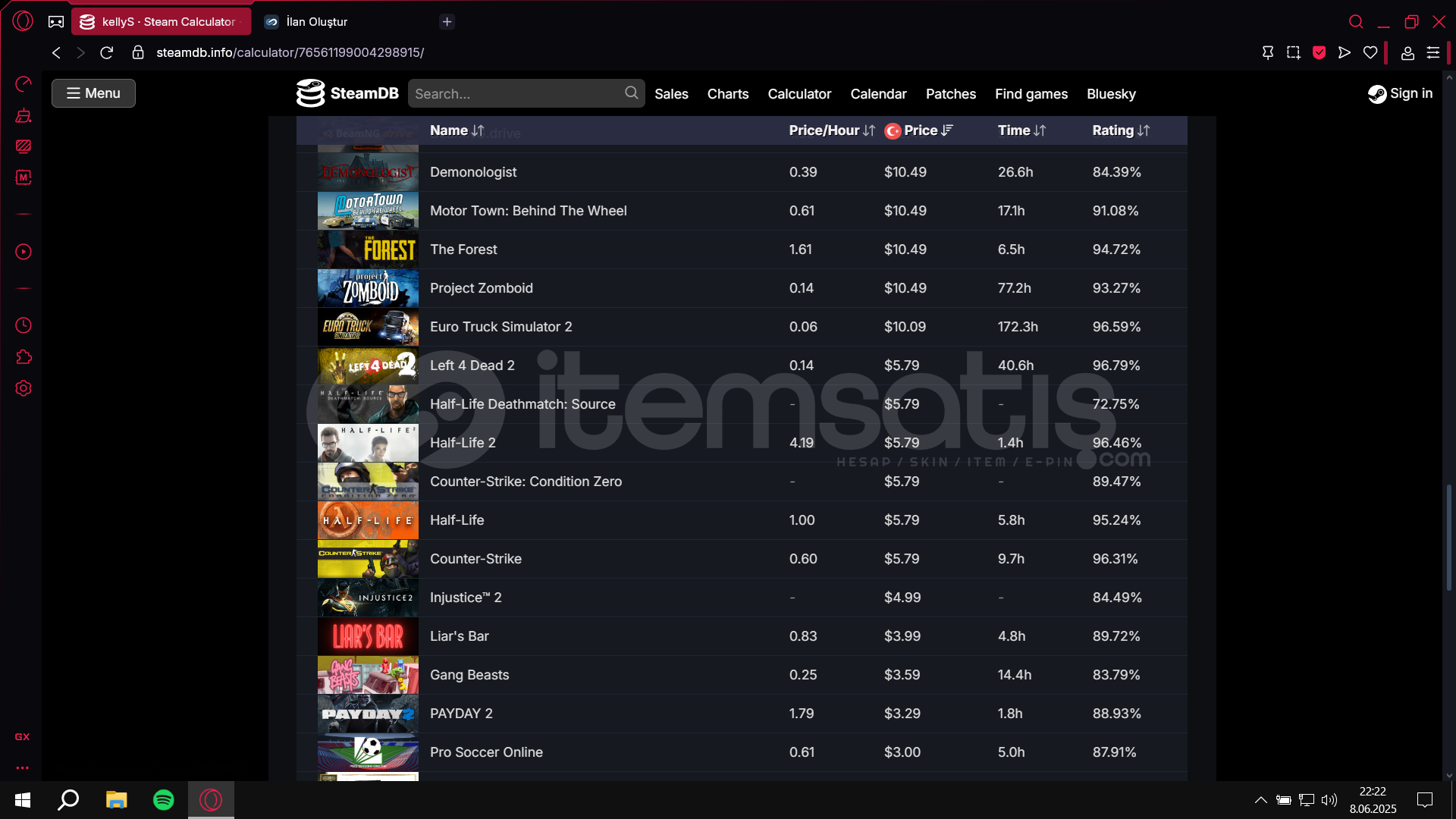
Task: Click the site padlock security icon
Action: point(137,52)
